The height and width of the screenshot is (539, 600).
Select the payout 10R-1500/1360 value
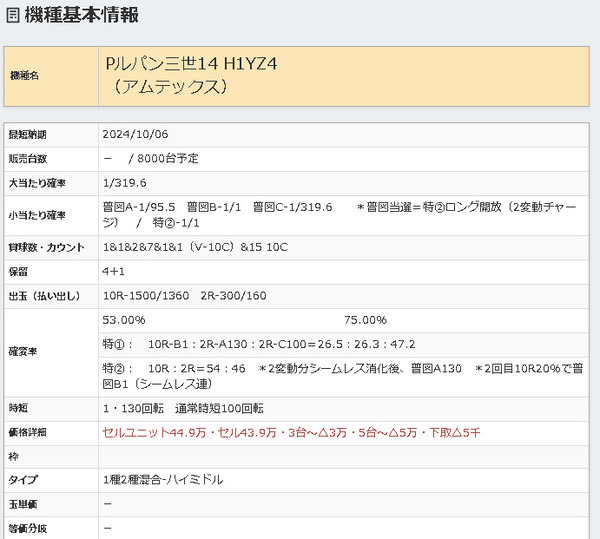146,296
